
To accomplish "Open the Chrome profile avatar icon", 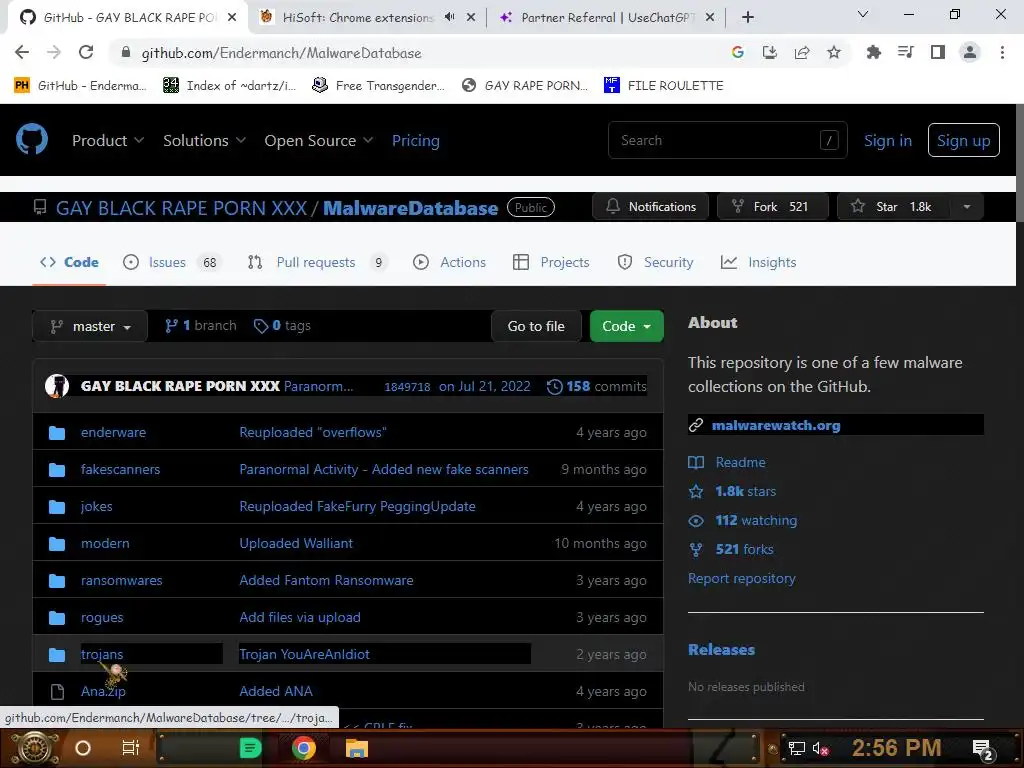I will tap(970, 52).
